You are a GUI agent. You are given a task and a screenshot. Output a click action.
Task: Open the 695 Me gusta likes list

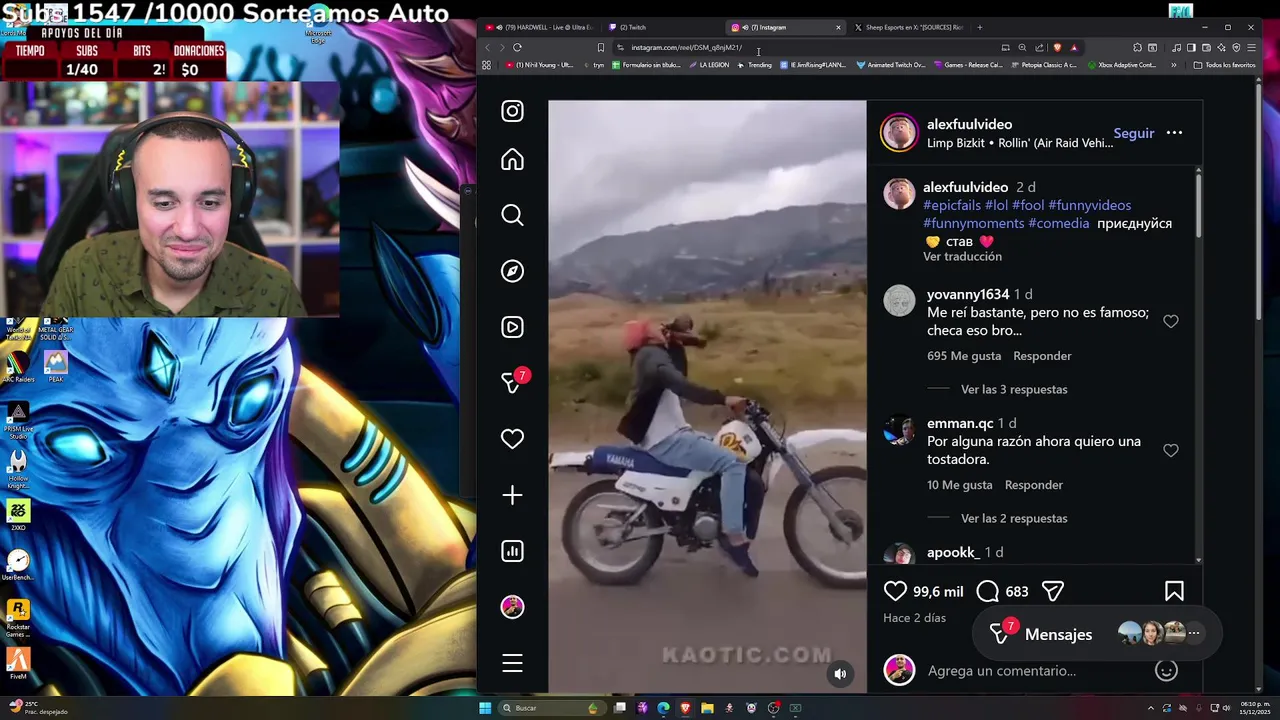(964, 356)
